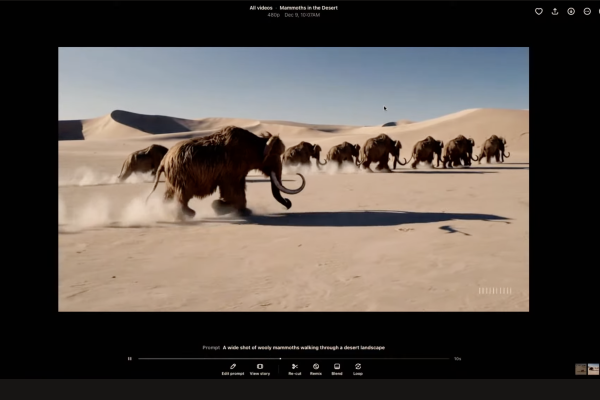Image resolution: width=600 pixels, height=400 pixels.
Task: Go back to All videos
Action: (260, 8)
